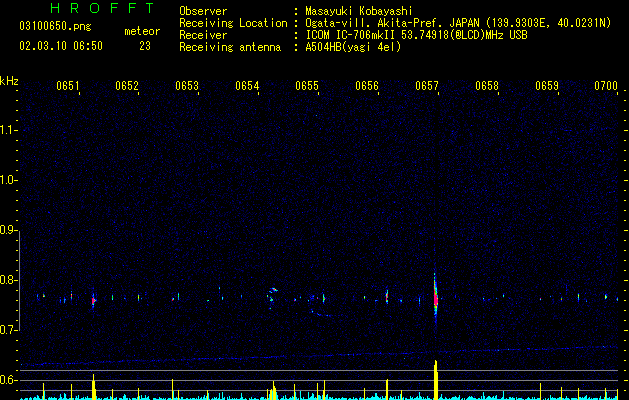Click the observer name Masayuki Kobayashi
Screen dimensions: 629x400
pos(359,11)
